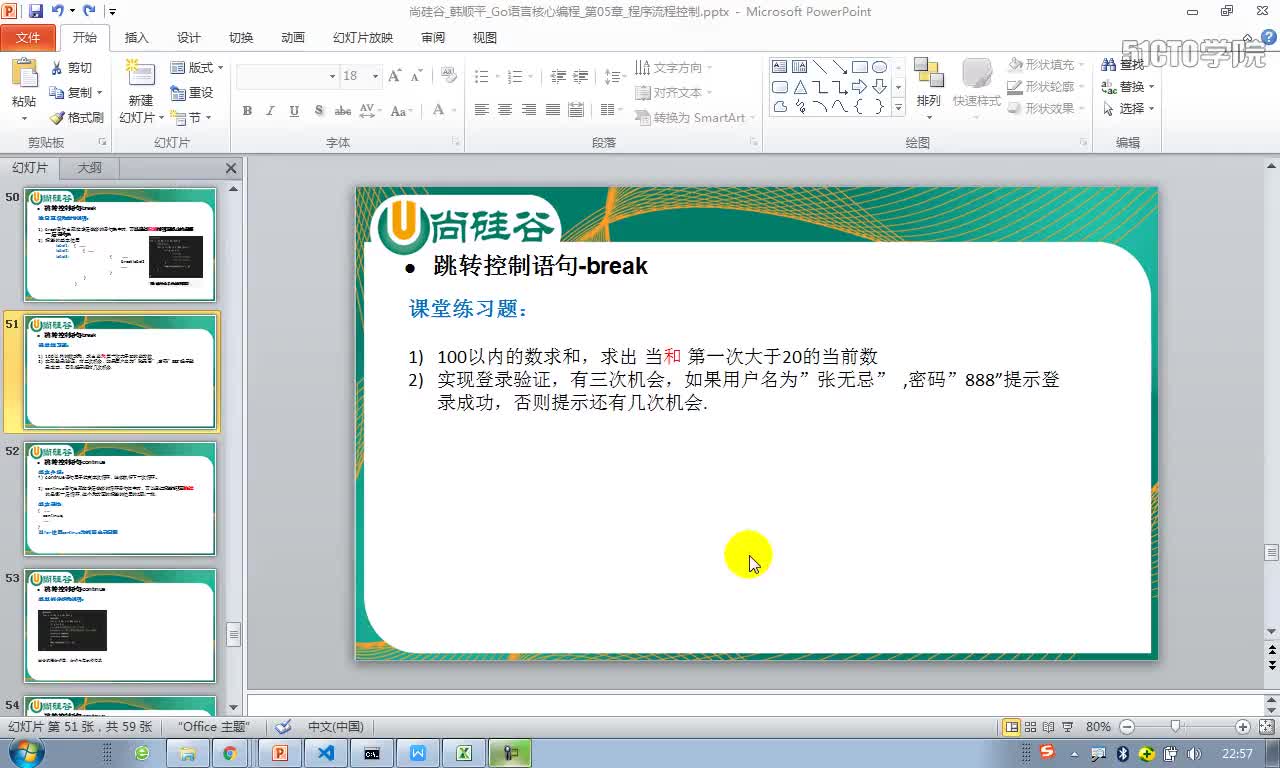The height and width of the screenshot is (768, 1280).
Task: Open Visual Studio Code from taskbar
Action: [325, 753]
